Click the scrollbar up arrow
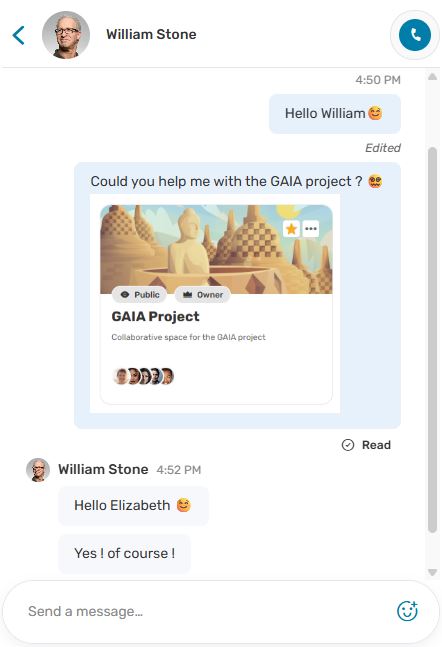Viewport: 442px width, 647px height. click(x=433, y=77)
